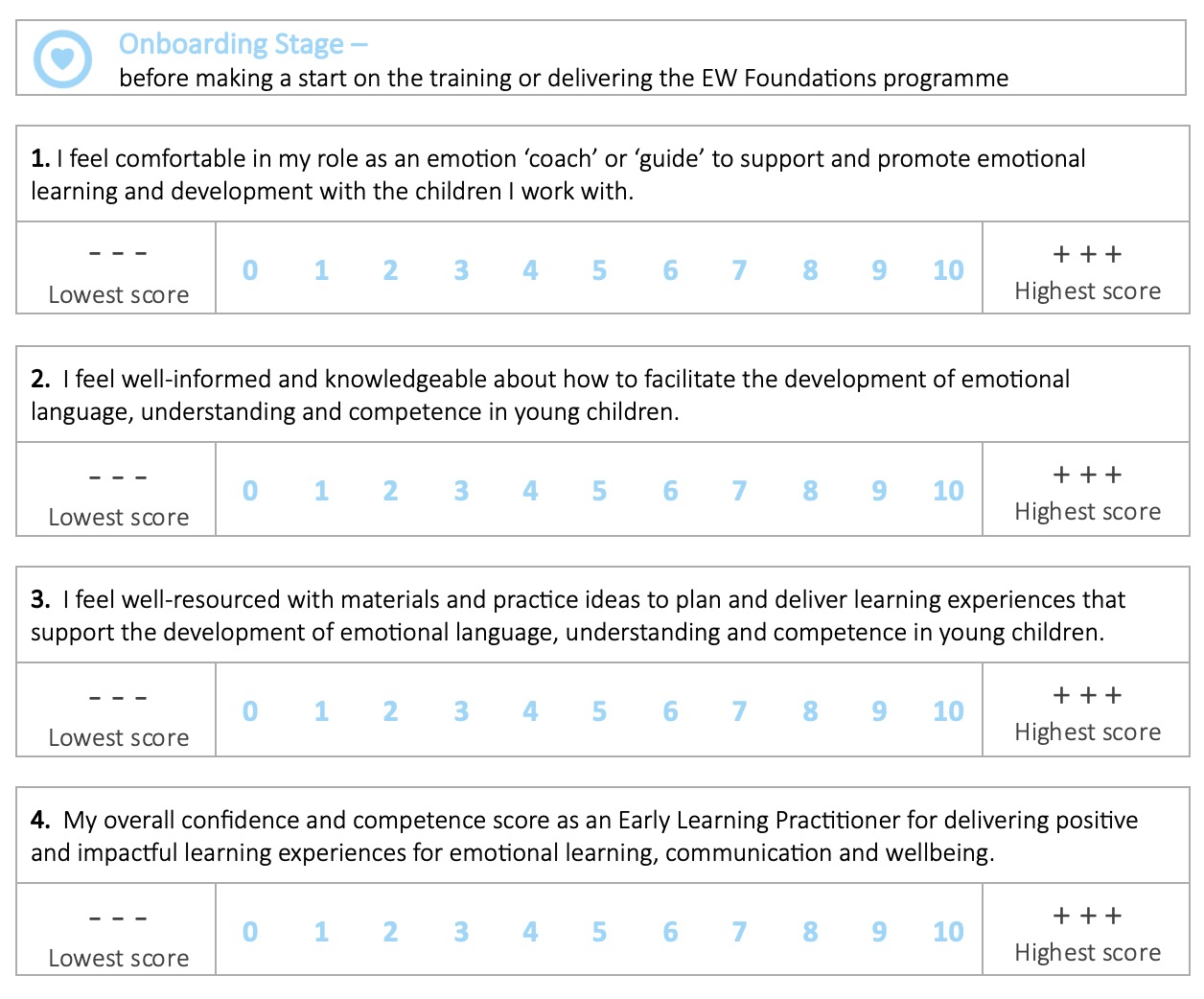Pick score 1 for question 2
1204x999 pixels.
pyautogui.click(x=321, y=491)
